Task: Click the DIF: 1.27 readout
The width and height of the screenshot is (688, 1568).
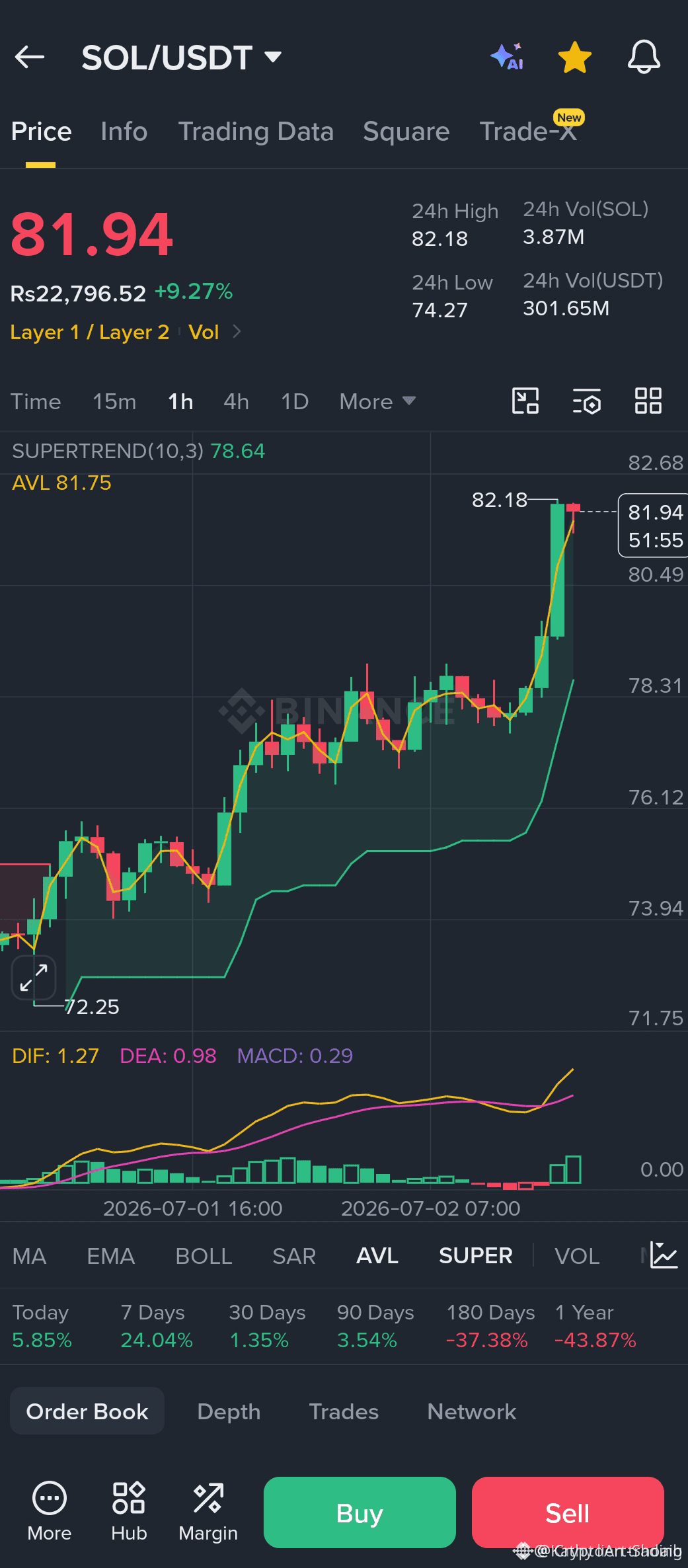Action: pyautogui.click(x=56, y=1056)
